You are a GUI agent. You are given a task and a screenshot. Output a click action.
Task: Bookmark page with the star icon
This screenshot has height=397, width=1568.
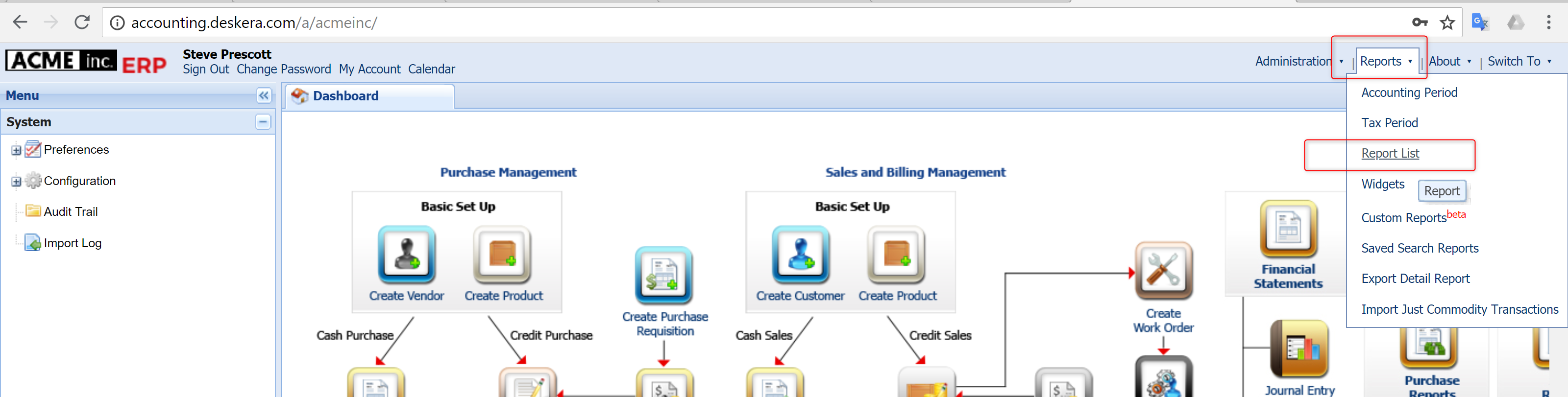[1447, 23]
